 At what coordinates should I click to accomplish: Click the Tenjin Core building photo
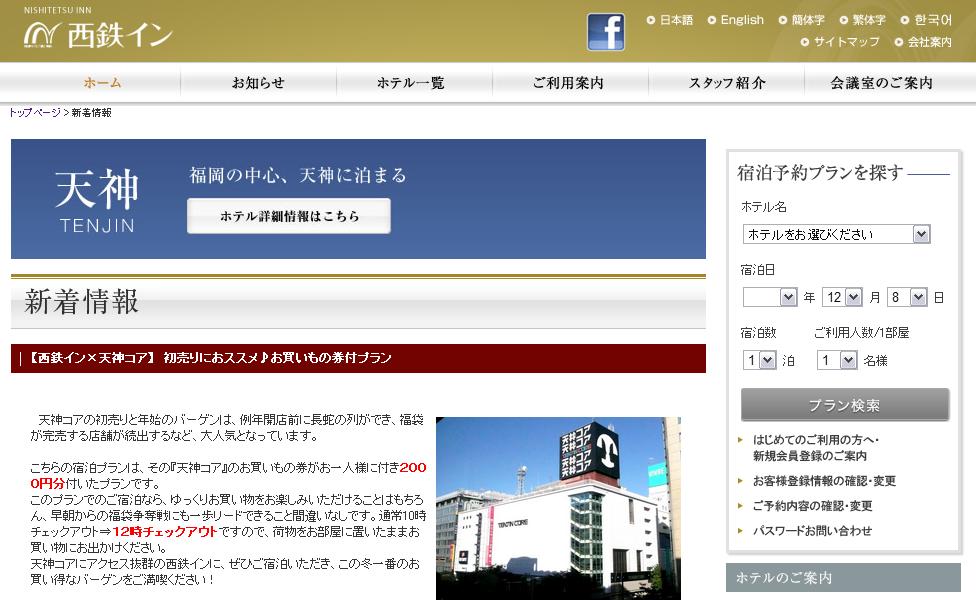click(558, 509)
